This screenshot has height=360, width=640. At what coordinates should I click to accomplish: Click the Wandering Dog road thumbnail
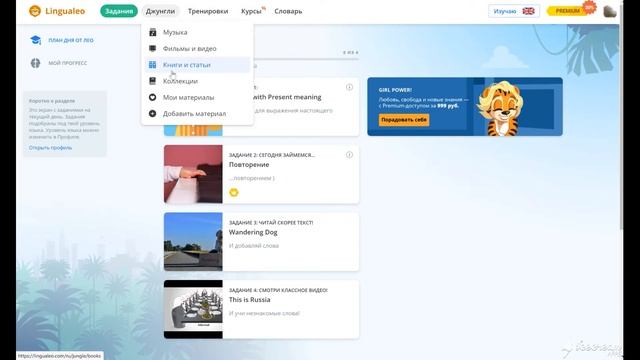click(x=193, y=242)
